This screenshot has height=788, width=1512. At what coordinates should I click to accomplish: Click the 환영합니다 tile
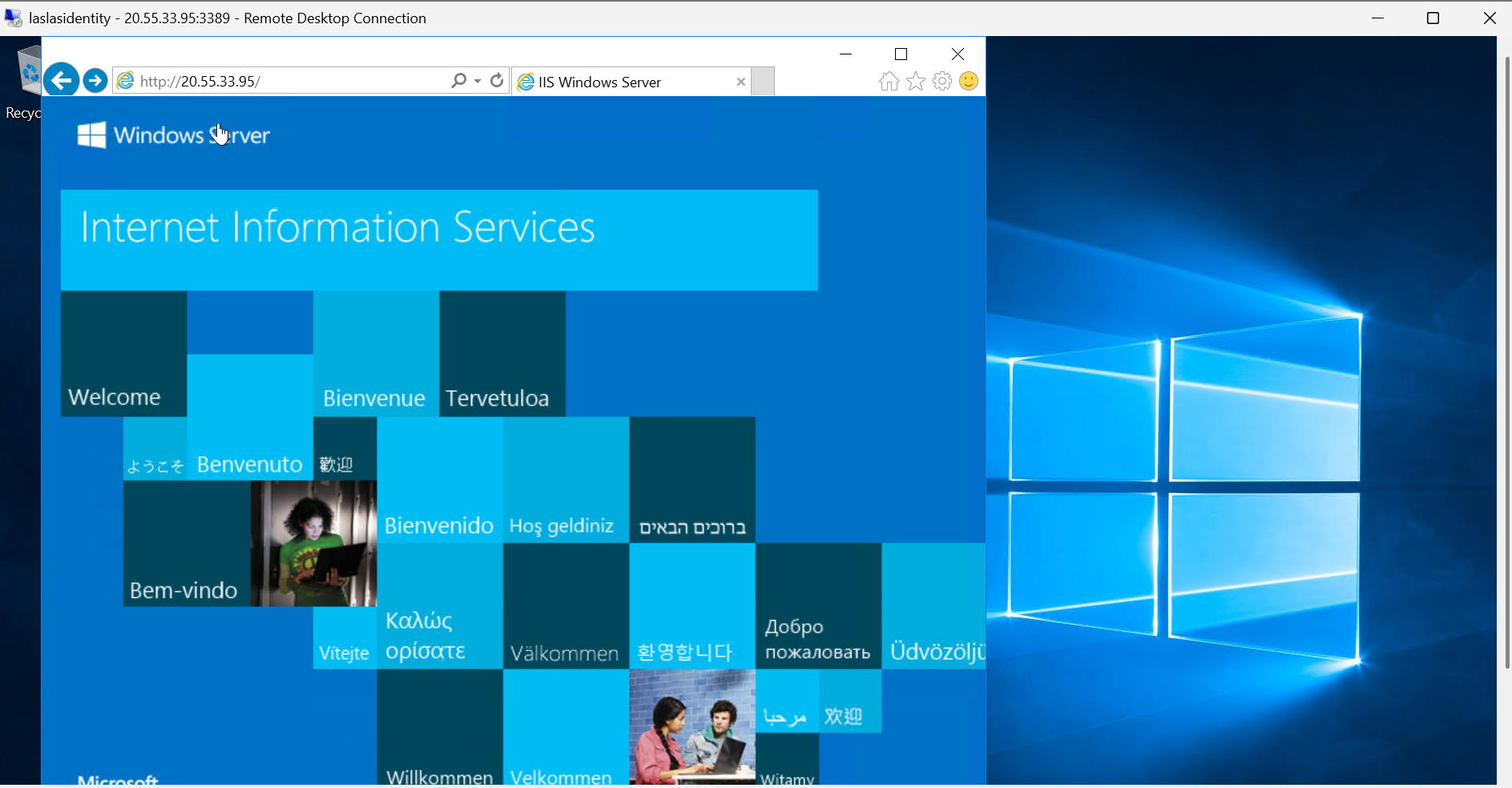692,605
